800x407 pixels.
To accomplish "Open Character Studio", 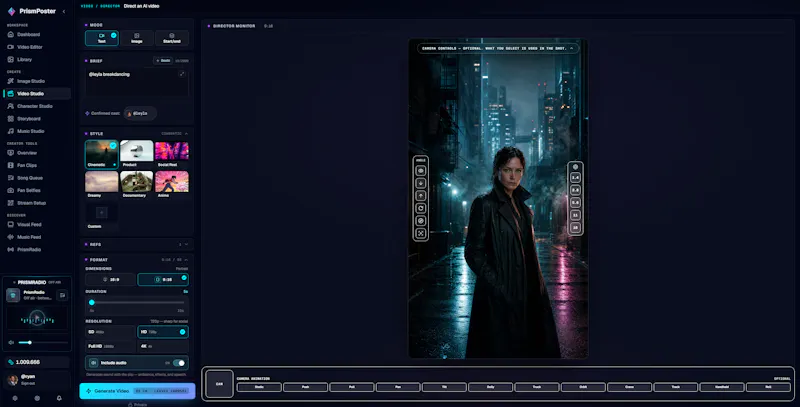I will (36, 106).
